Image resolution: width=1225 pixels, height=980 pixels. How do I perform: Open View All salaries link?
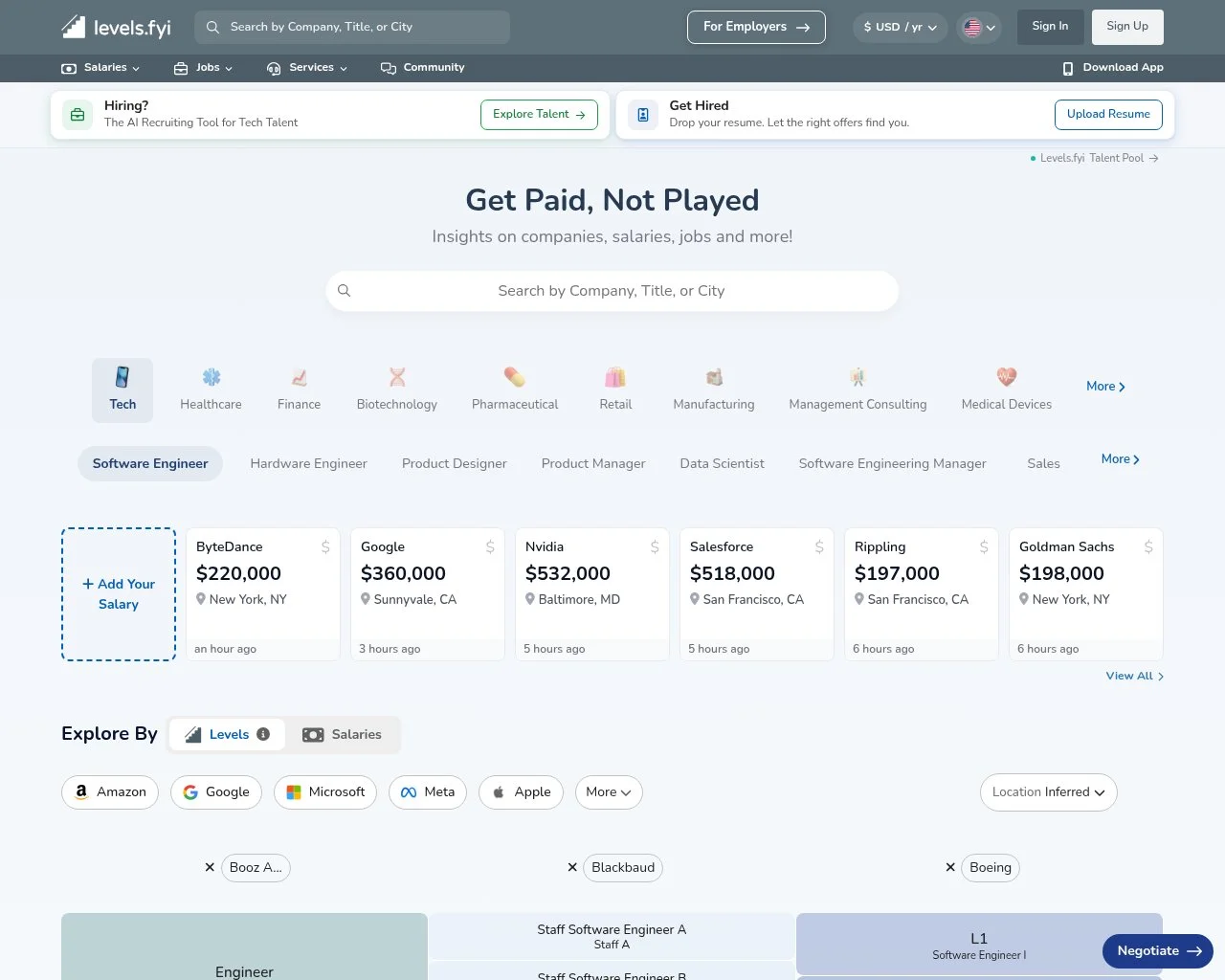pos(1135,676)
